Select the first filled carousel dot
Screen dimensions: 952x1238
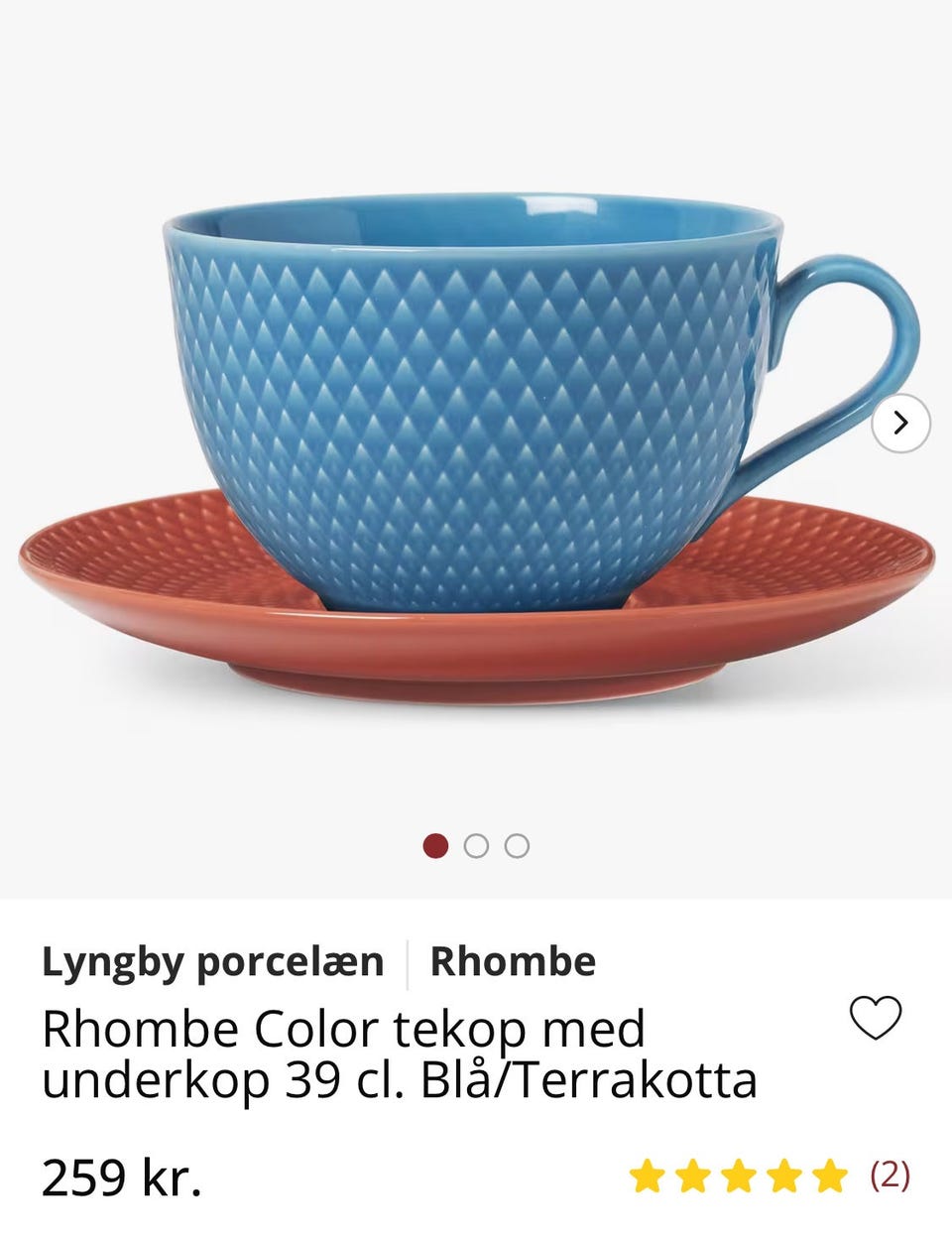435,846
